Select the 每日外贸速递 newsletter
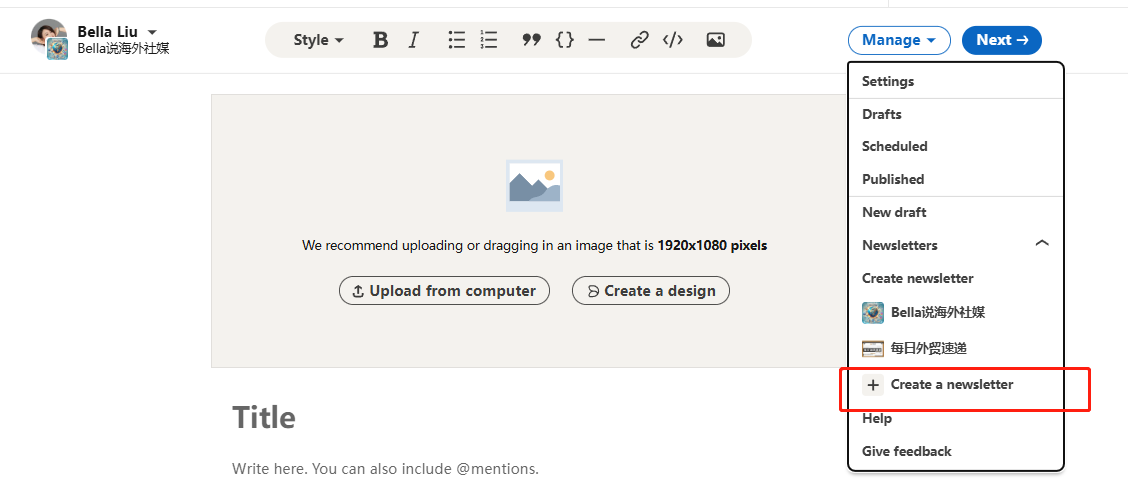 click(928, 348)
